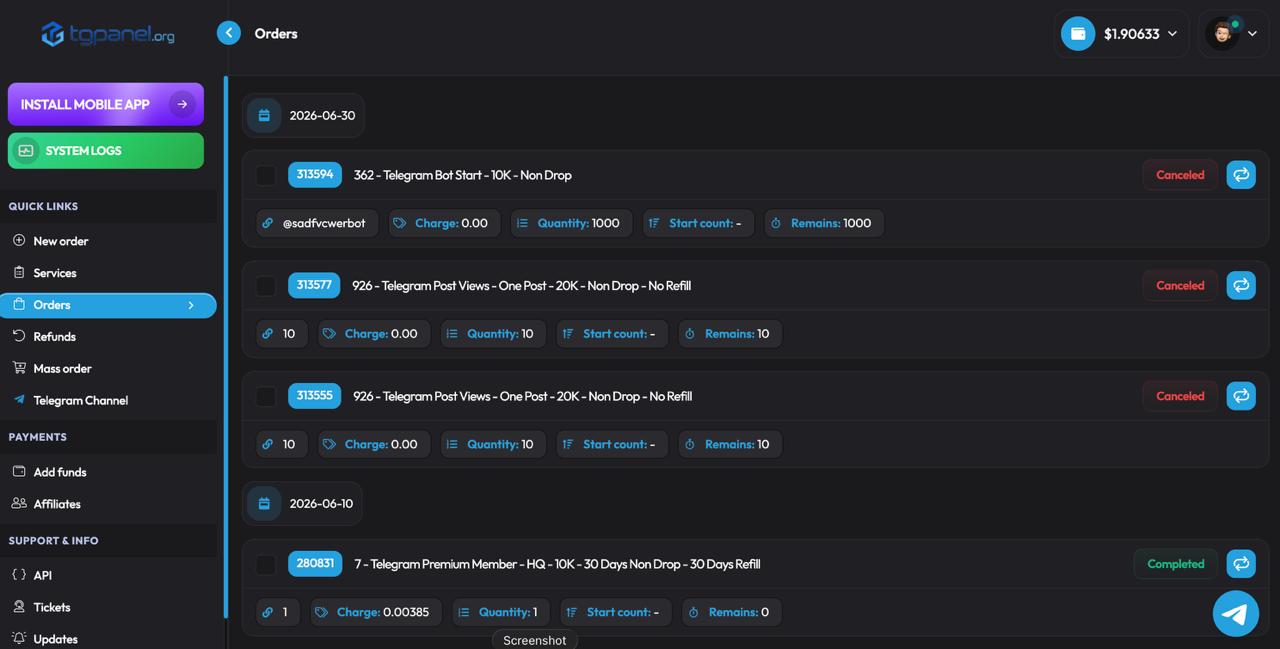Check the box for order 313577
This screenshot has width=1280, height=649.
point(266,286)
